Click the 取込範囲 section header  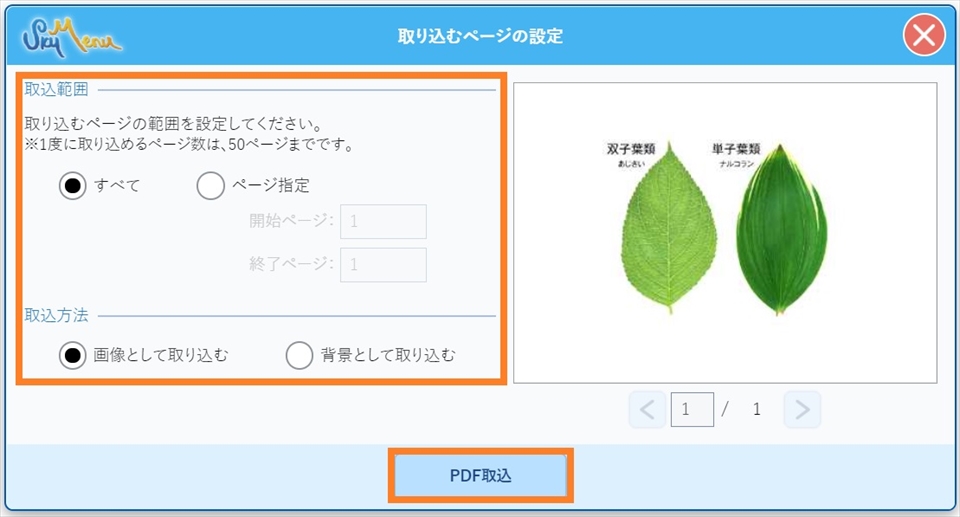(56, 89)
